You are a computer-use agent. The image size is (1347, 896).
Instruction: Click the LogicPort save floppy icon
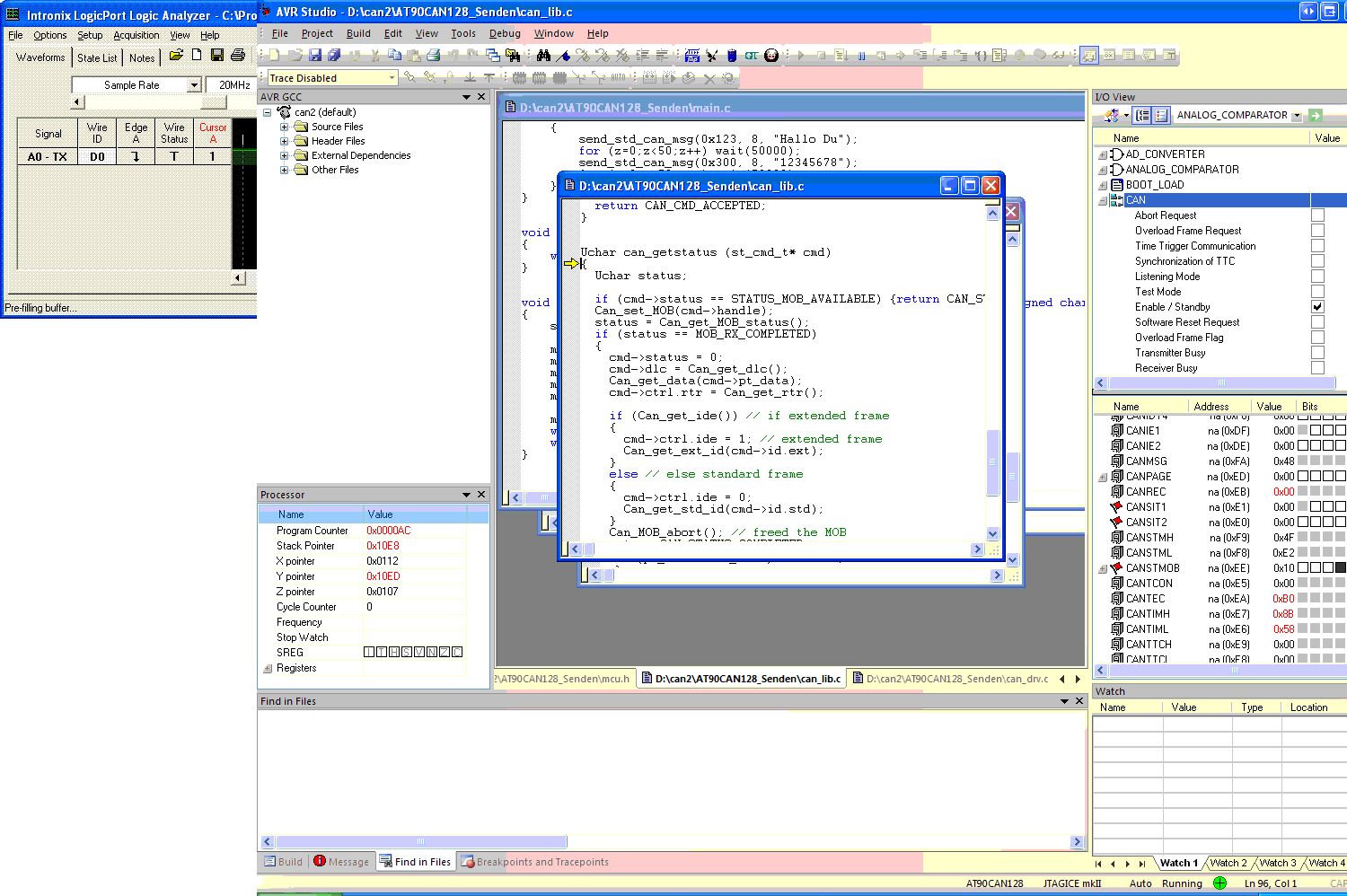point(216,56)
